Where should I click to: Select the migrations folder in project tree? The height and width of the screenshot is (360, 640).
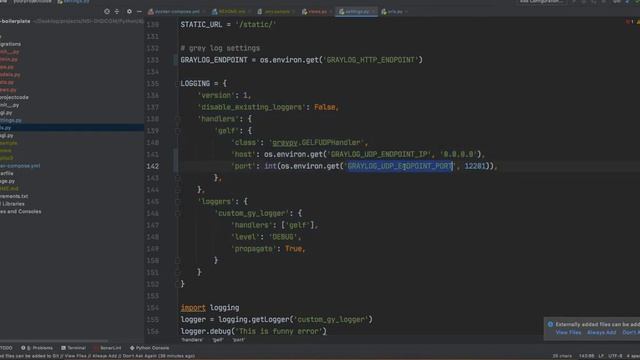coord(10,44)
